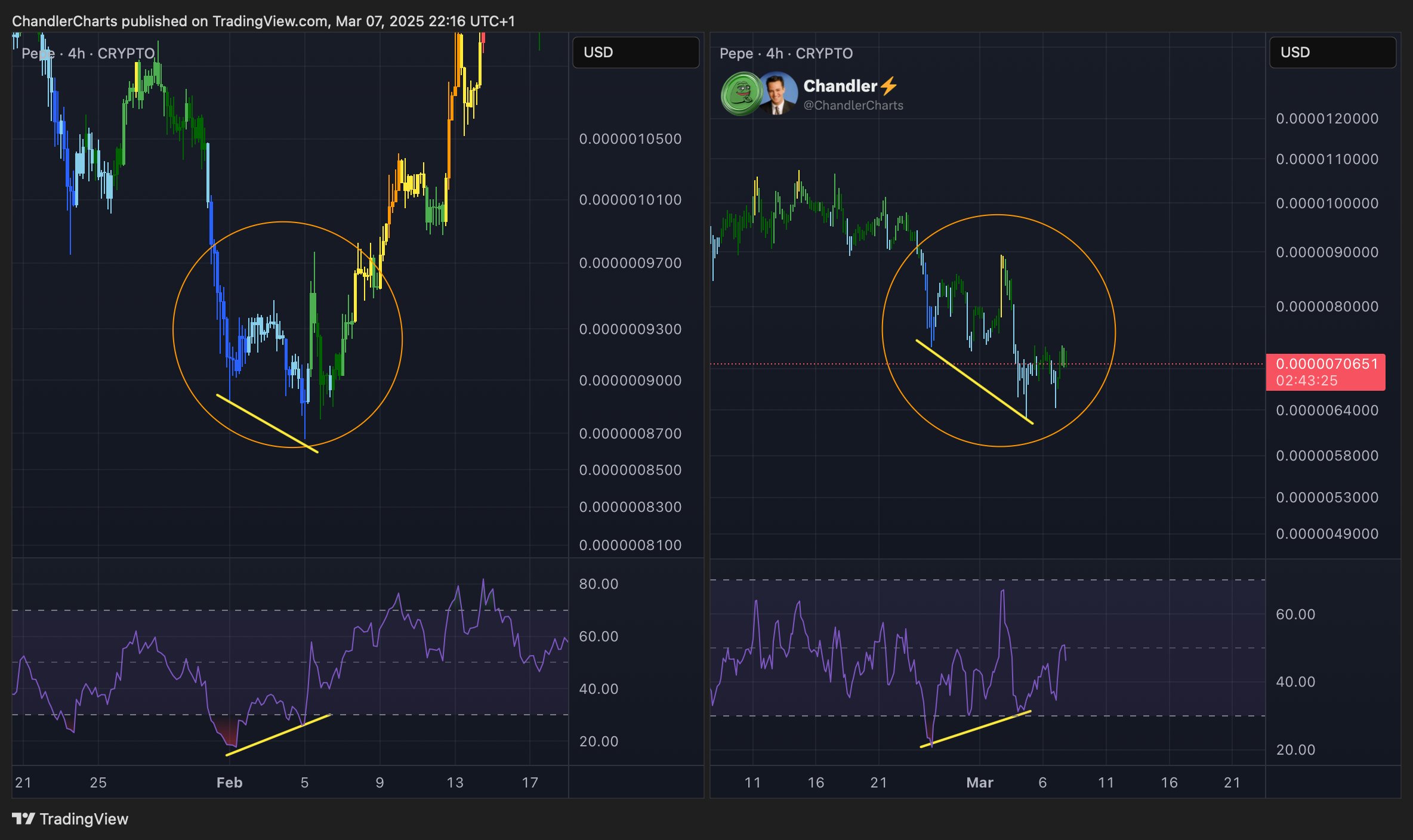The height and width of the screenshot is (840, 1413).
Task: Click the Chandler username text
Action: pyautogui.click(x=840, y=86)
